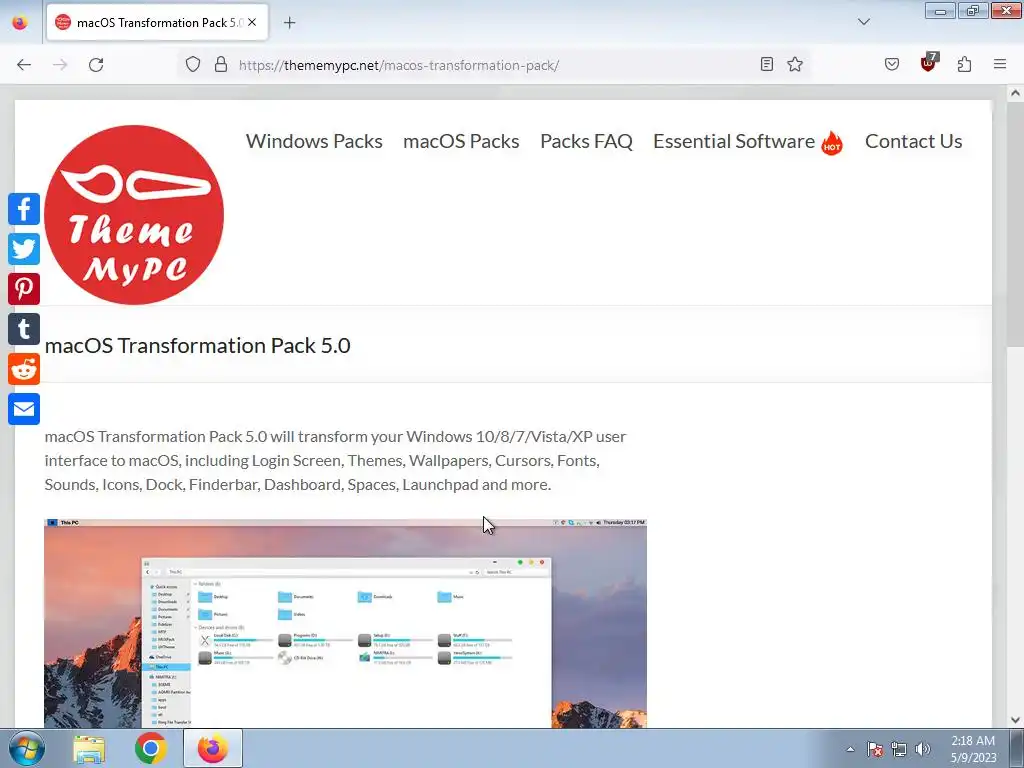Save page to Pocket
The height and width of the screenshot is (768, 1024).
[x=892, y=64]
